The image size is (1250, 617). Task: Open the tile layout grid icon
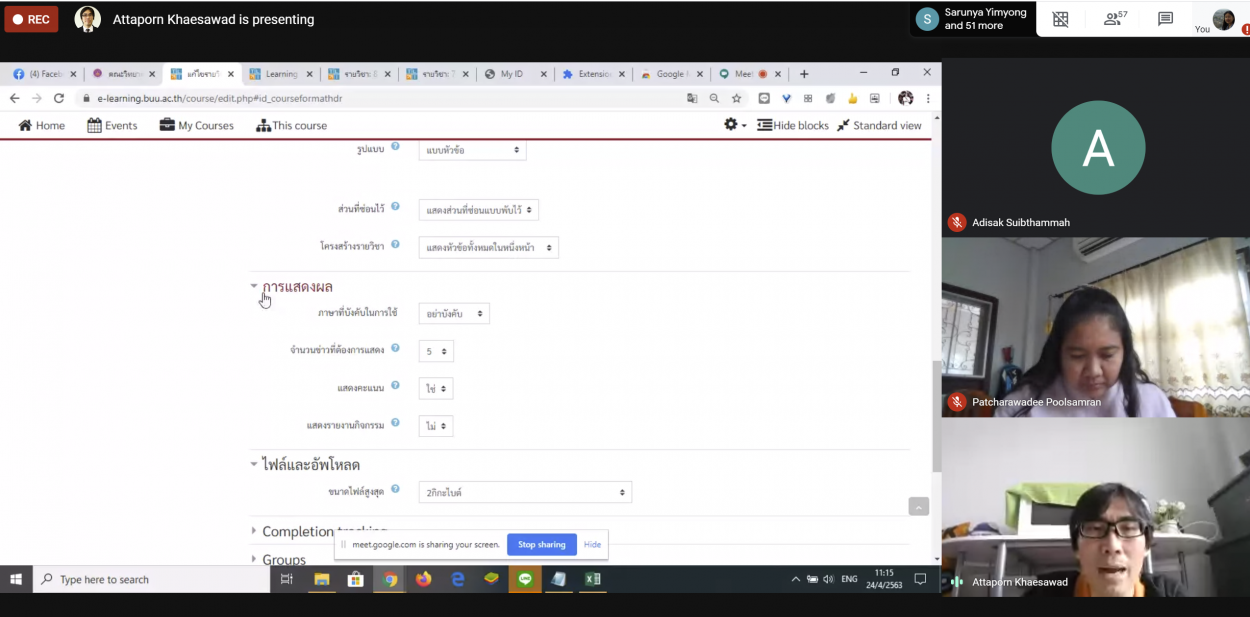click(1060, 19)
